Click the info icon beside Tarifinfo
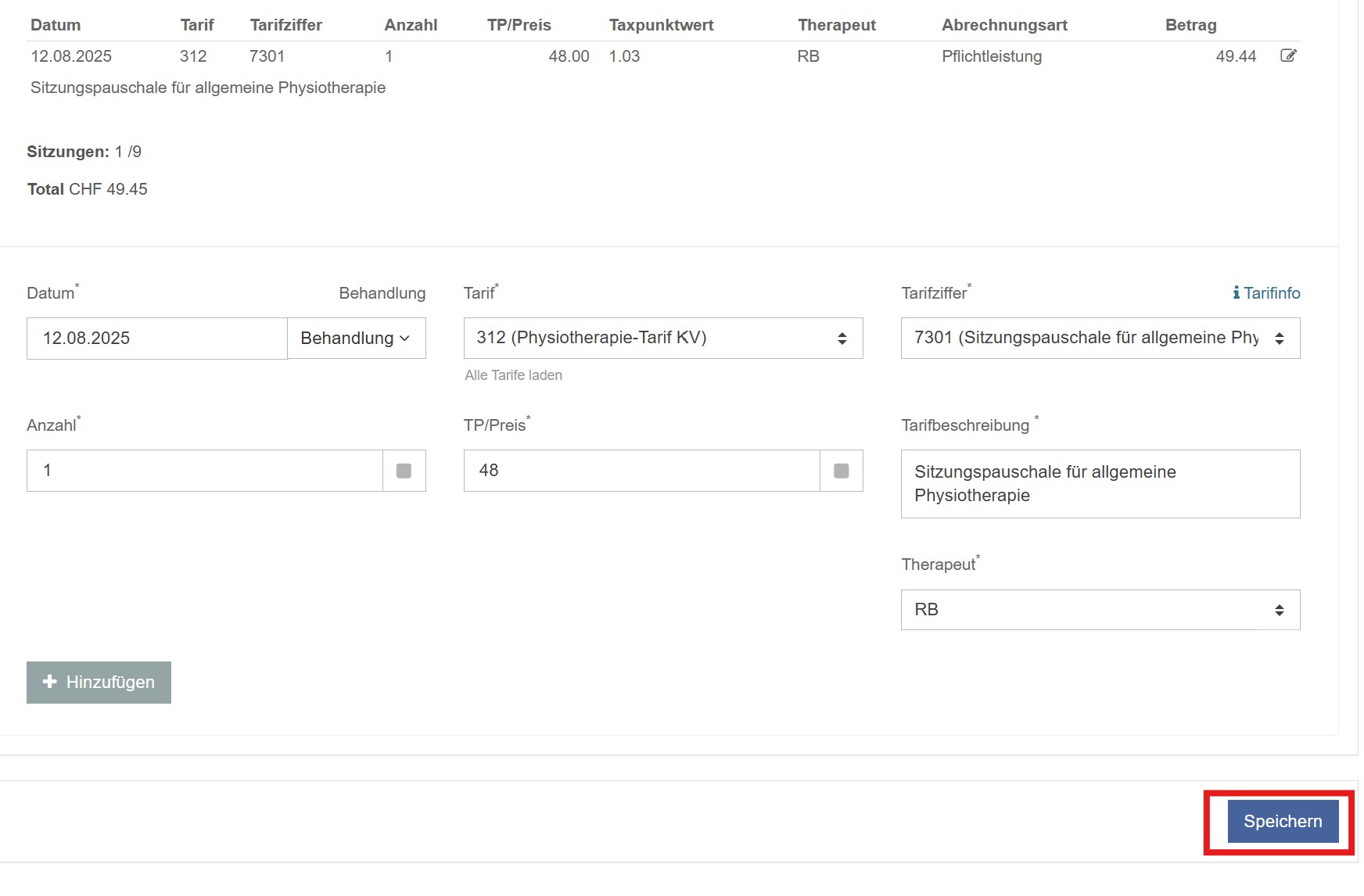1364x896 pixels. click(x=1236, y=293)
